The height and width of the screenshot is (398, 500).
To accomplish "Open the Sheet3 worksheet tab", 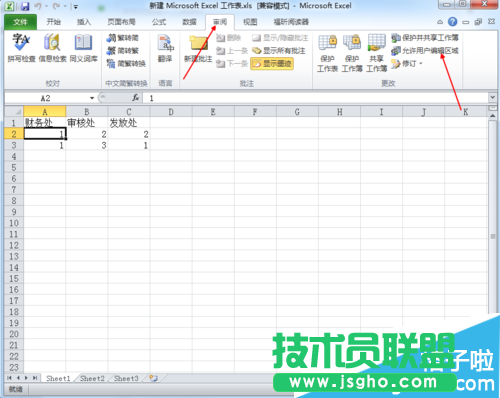I will [x=126, y=378].
